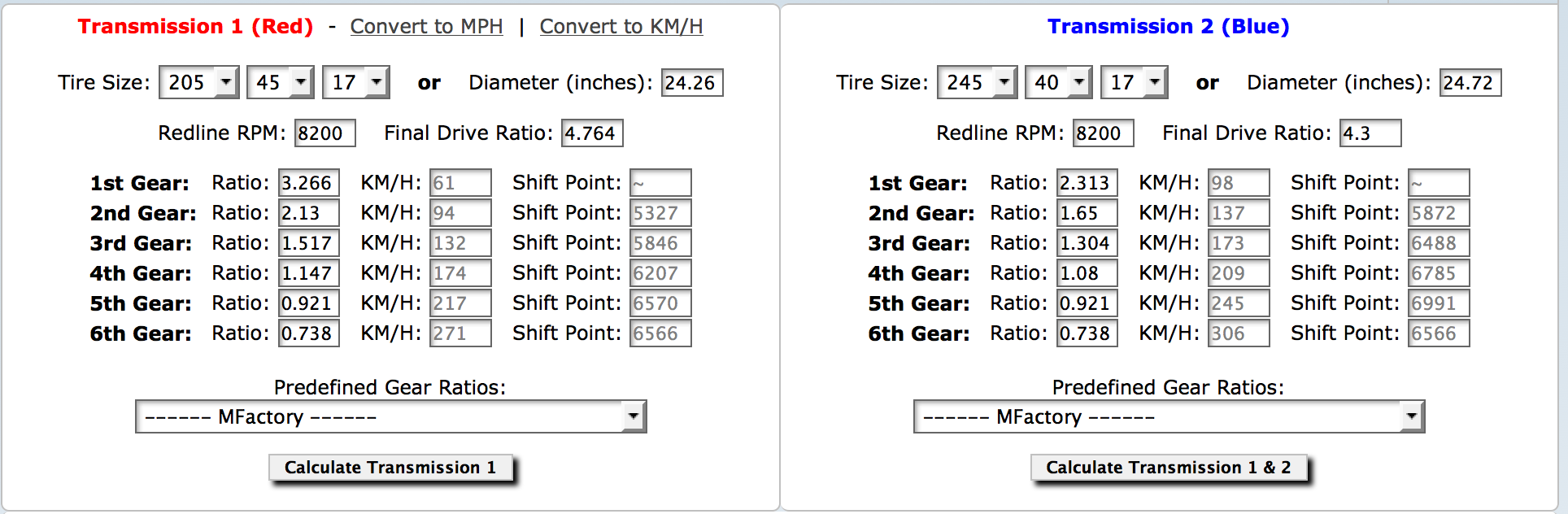The image size is (1568, 514).
Task: Click Transmission 2 6th gear shift point 6566
Action: 1439,333
